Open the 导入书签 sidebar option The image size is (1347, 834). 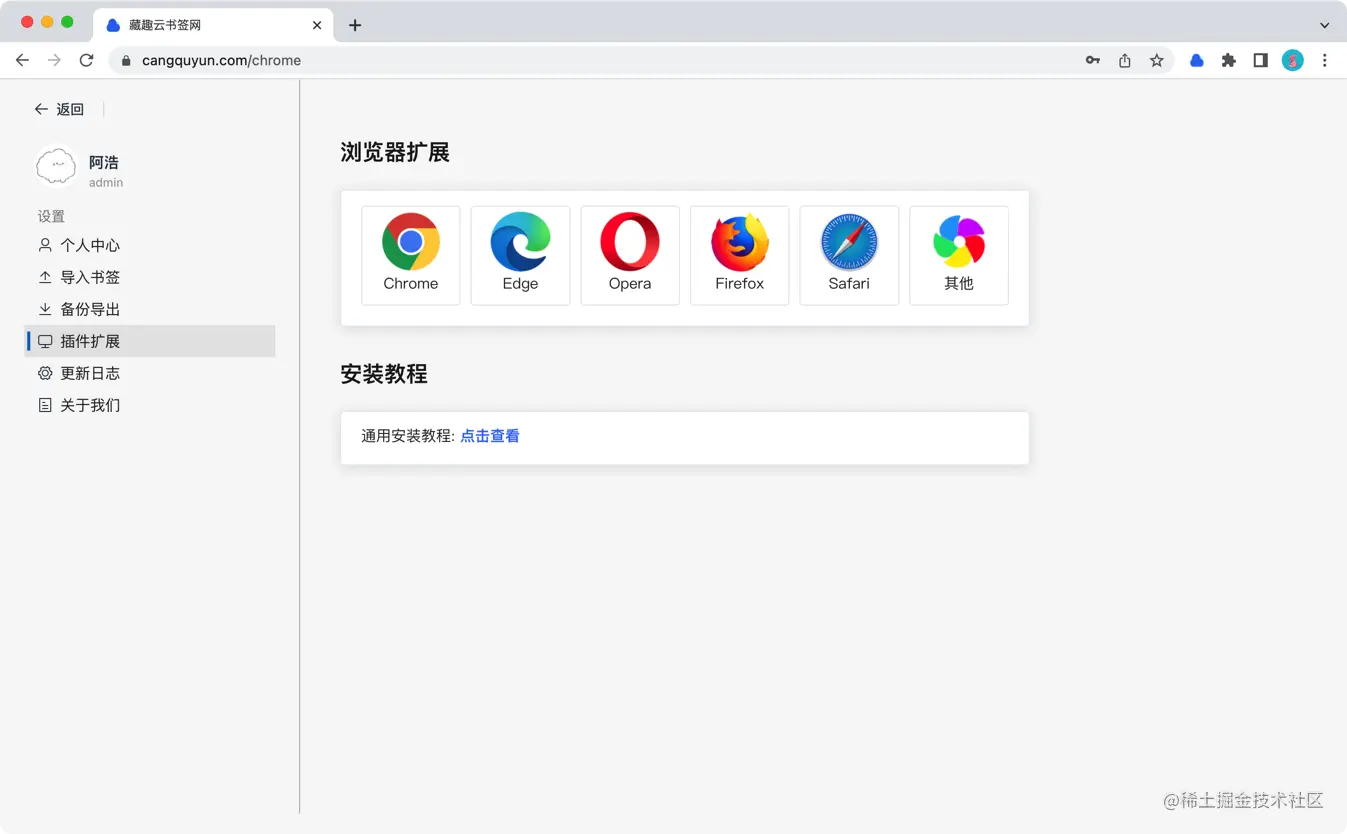click(89, 277)
